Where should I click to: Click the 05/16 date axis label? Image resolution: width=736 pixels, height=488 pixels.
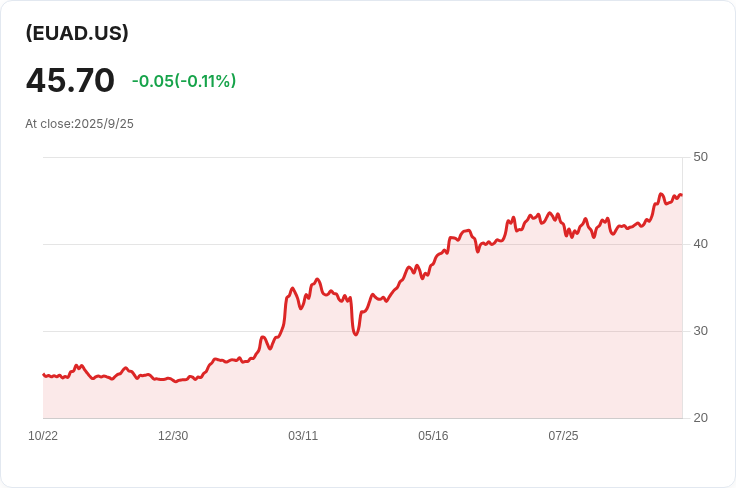pos(433,436)
